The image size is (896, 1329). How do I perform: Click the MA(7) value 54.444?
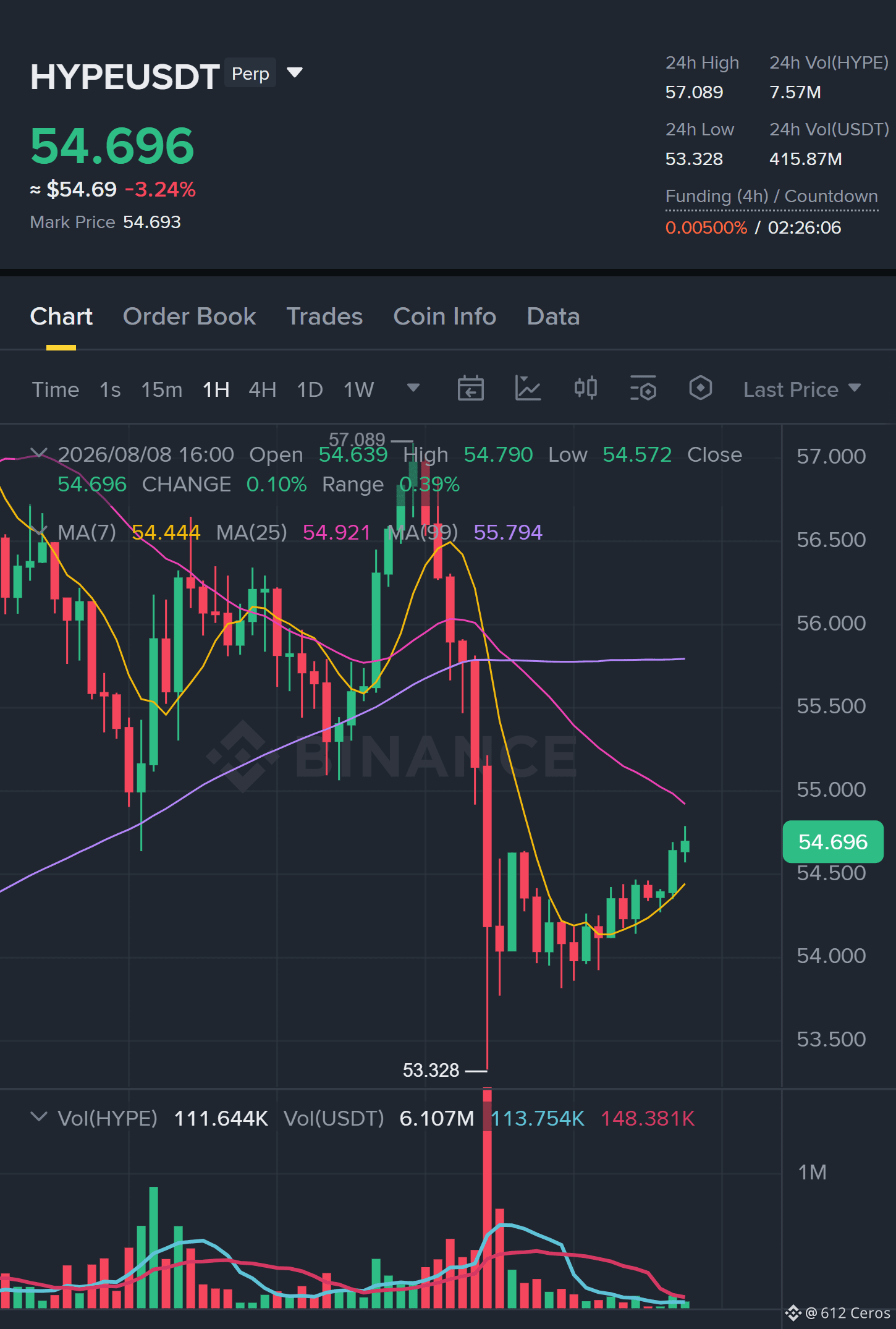click(x=166, y=532)
